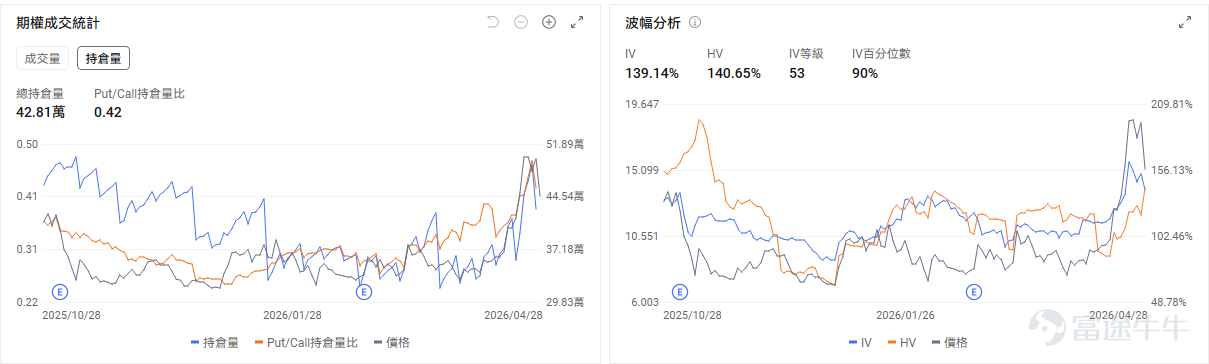Toggle the HV legend series
The image size is (1209, 364).
point(902,342)
